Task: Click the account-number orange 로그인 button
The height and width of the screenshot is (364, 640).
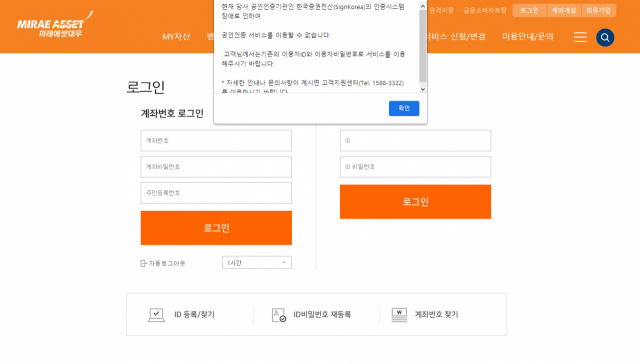Action: click(x=216, y=228)
